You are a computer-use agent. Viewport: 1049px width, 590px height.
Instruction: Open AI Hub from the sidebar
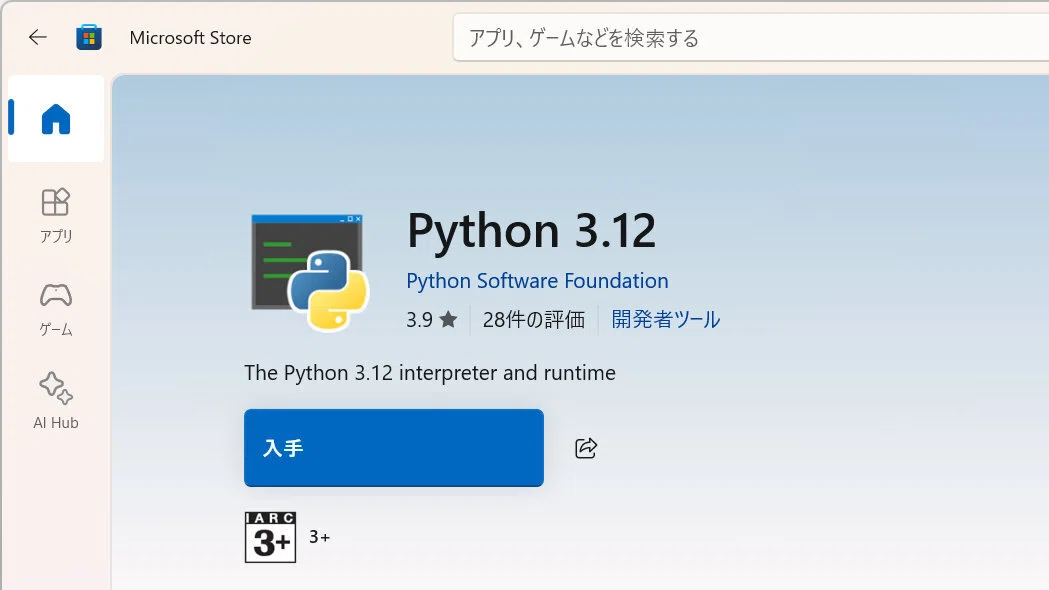pyautogui.click(x=56, y=401)
